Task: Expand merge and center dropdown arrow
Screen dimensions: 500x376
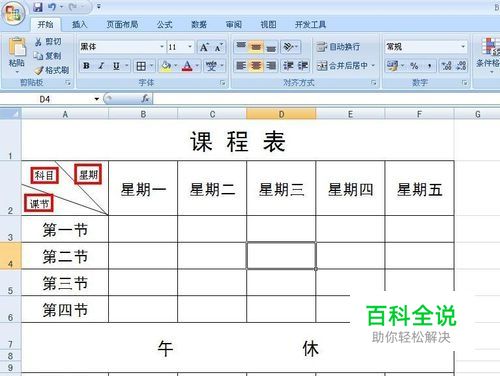Action: coord(373,66)
